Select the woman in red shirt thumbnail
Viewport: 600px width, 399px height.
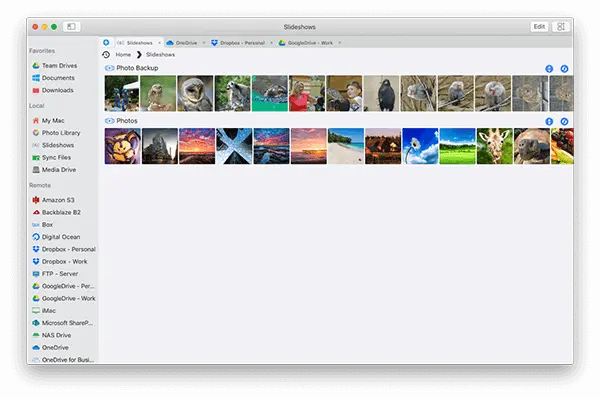(x=307, y=93)
